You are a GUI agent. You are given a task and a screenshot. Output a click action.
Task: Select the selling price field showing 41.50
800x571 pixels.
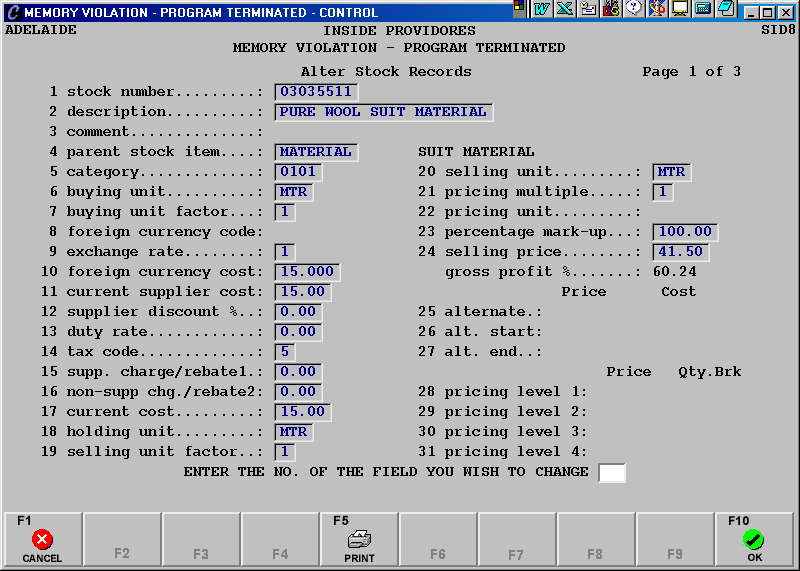(681, 252)
